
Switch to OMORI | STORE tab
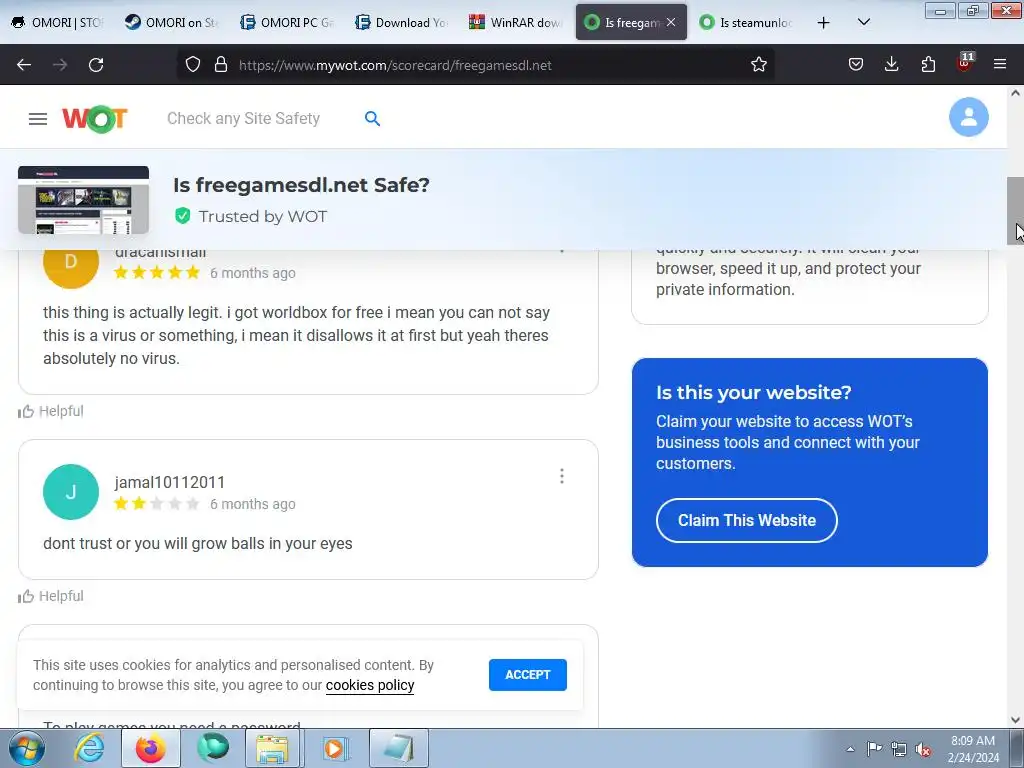click(x=57, y=22)
